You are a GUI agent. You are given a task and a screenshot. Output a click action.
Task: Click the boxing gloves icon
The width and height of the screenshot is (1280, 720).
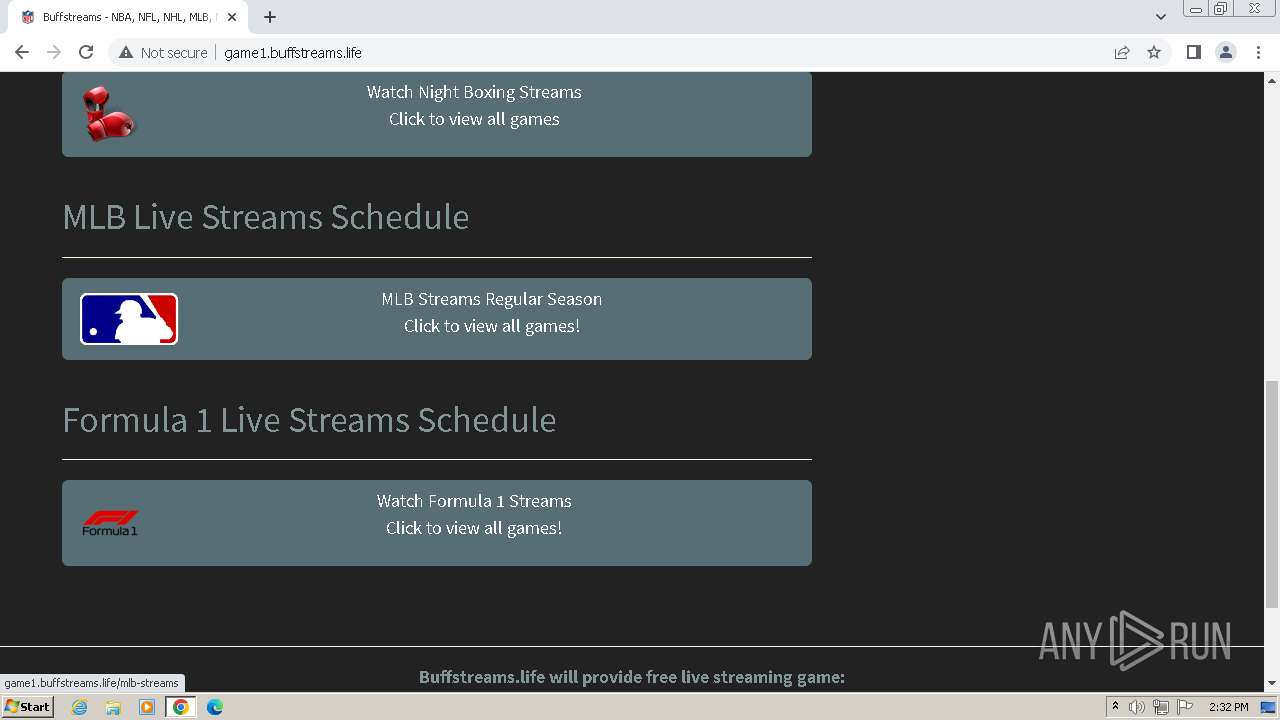pos(108,113)
